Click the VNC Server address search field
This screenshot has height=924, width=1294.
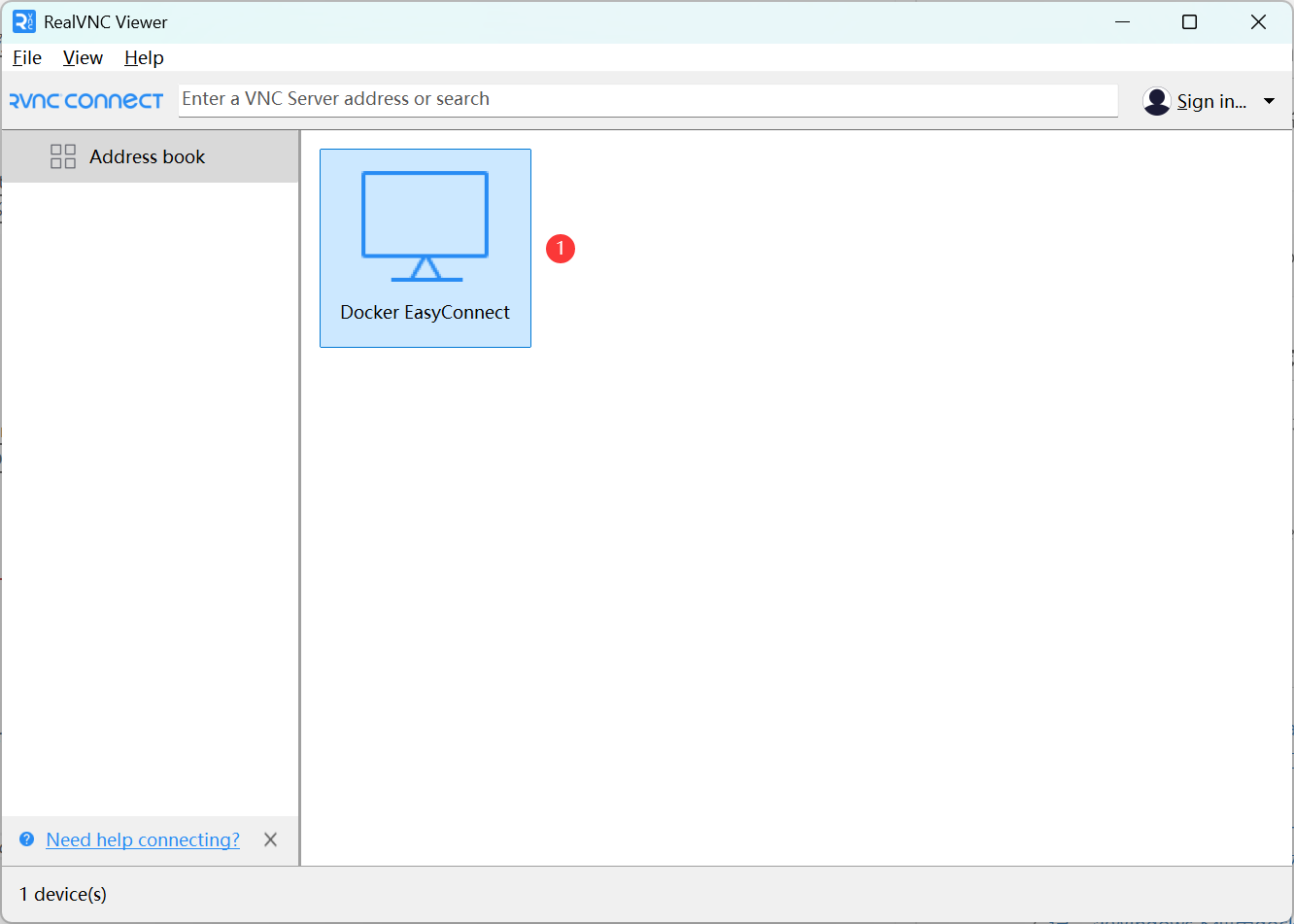[648, 100]
